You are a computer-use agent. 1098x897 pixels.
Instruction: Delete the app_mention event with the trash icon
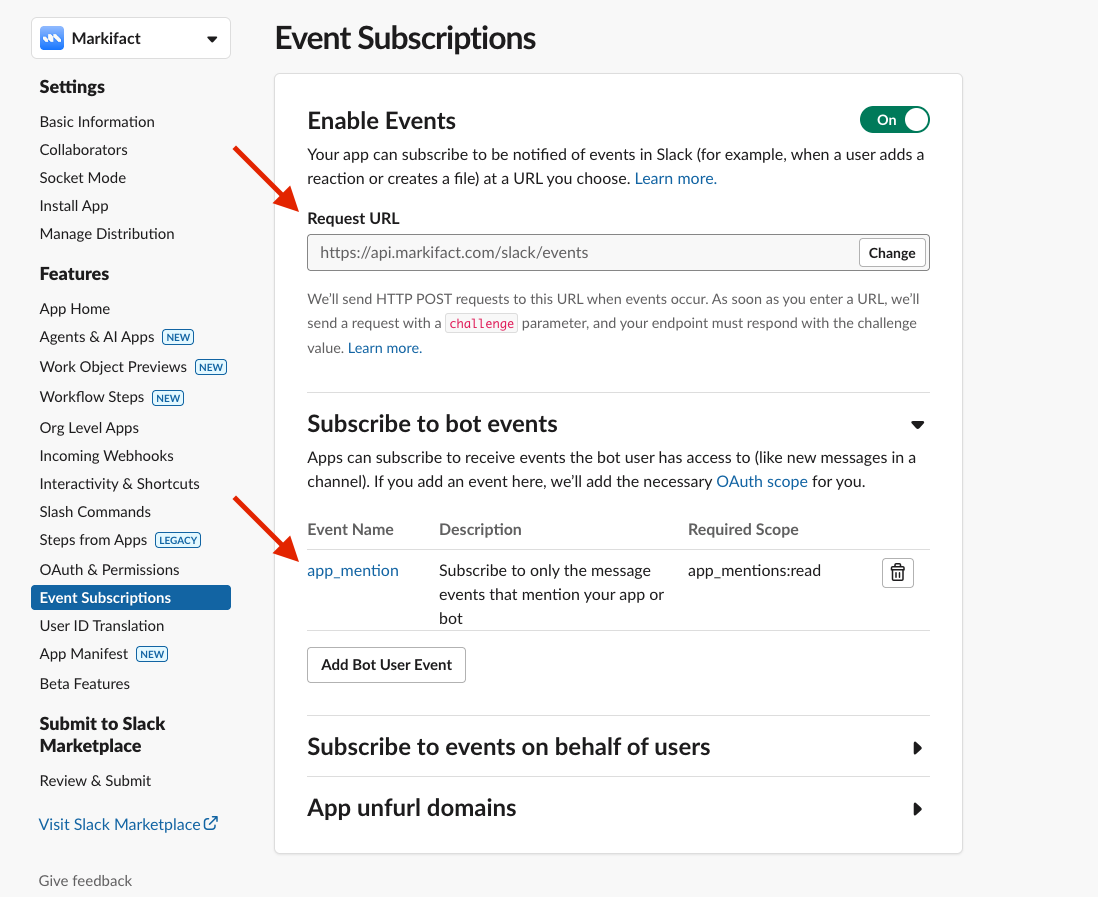click(x=897, y=572)
